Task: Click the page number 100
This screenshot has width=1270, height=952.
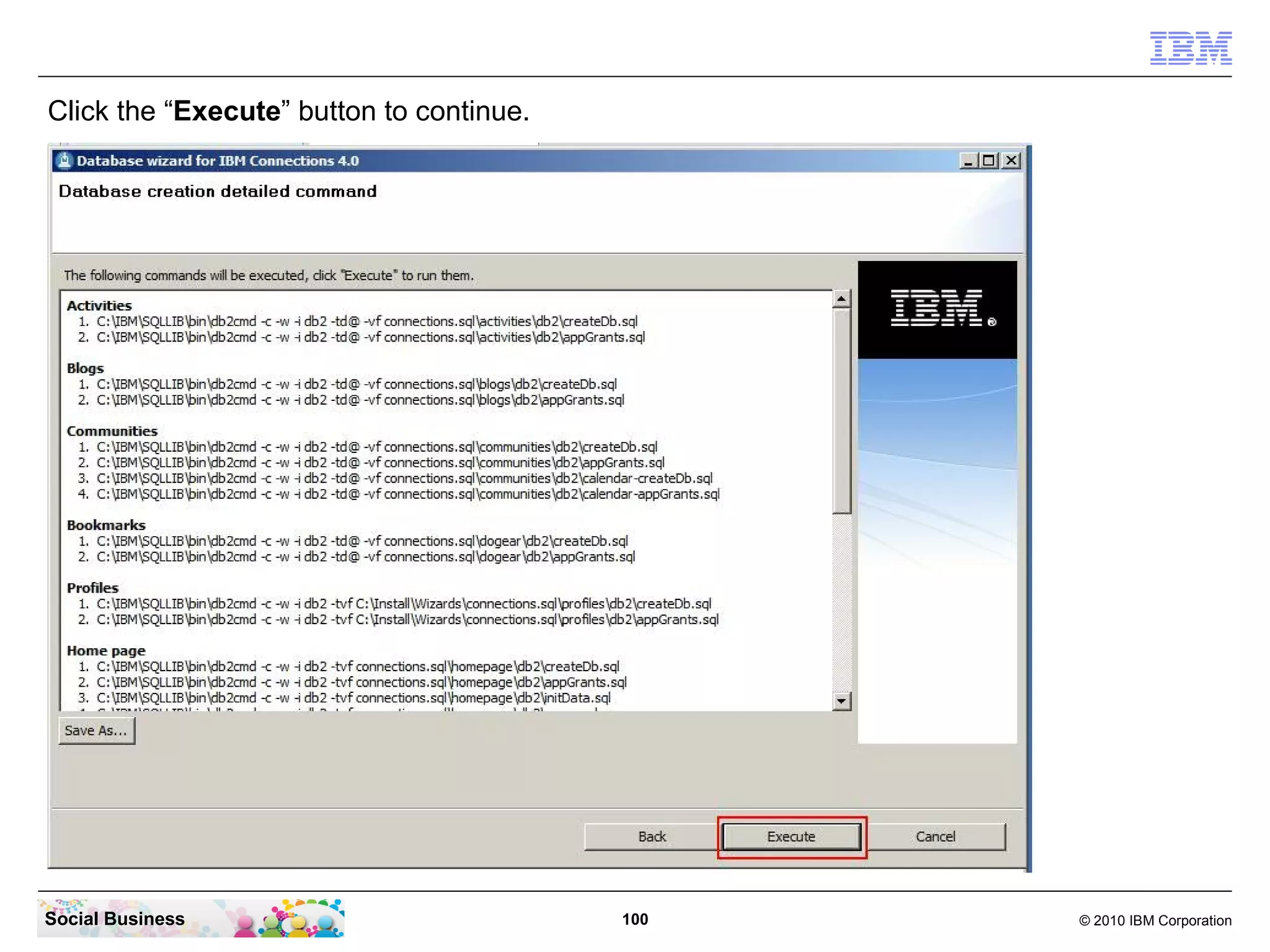Action: point(635,919)
